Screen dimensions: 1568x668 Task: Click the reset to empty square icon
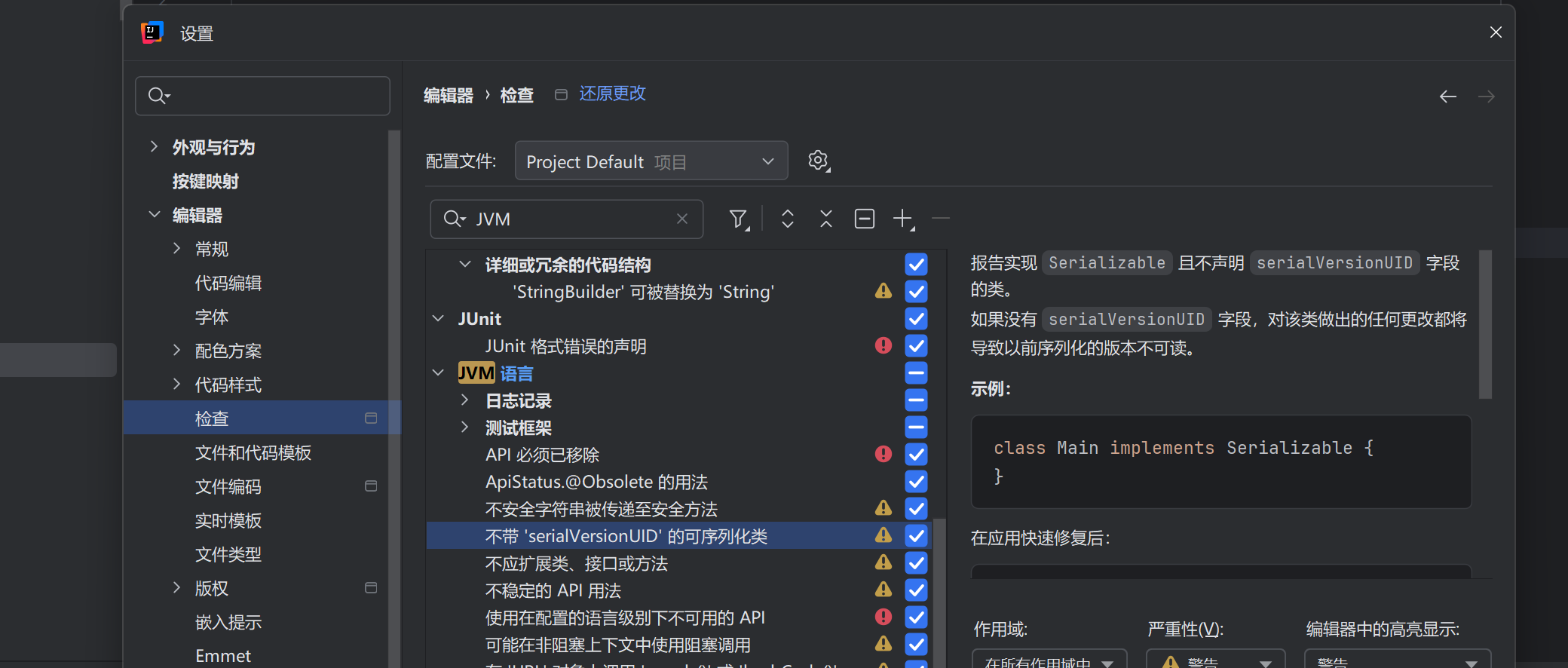click(864, 219)
